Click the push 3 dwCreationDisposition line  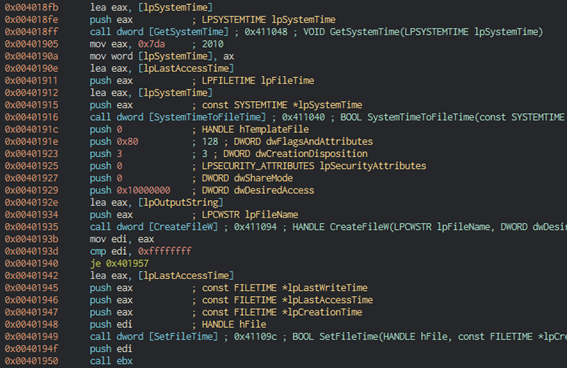pos(229,154)
